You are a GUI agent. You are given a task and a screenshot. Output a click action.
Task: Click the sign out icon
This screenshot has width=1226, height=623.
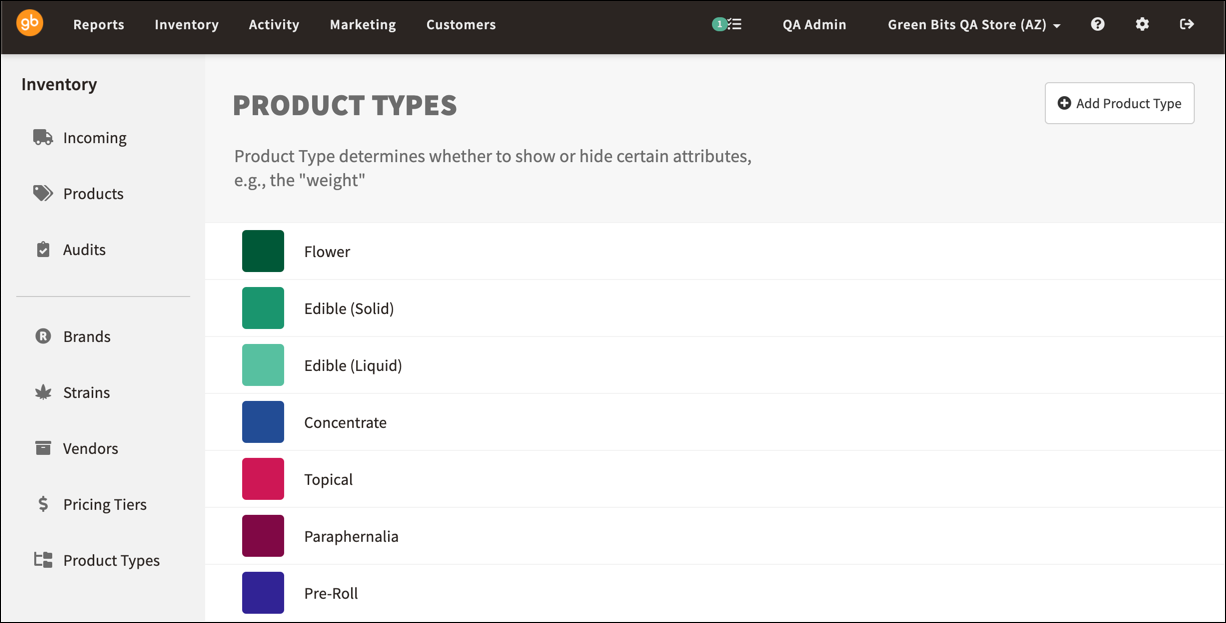click(x=1187, y=24)
